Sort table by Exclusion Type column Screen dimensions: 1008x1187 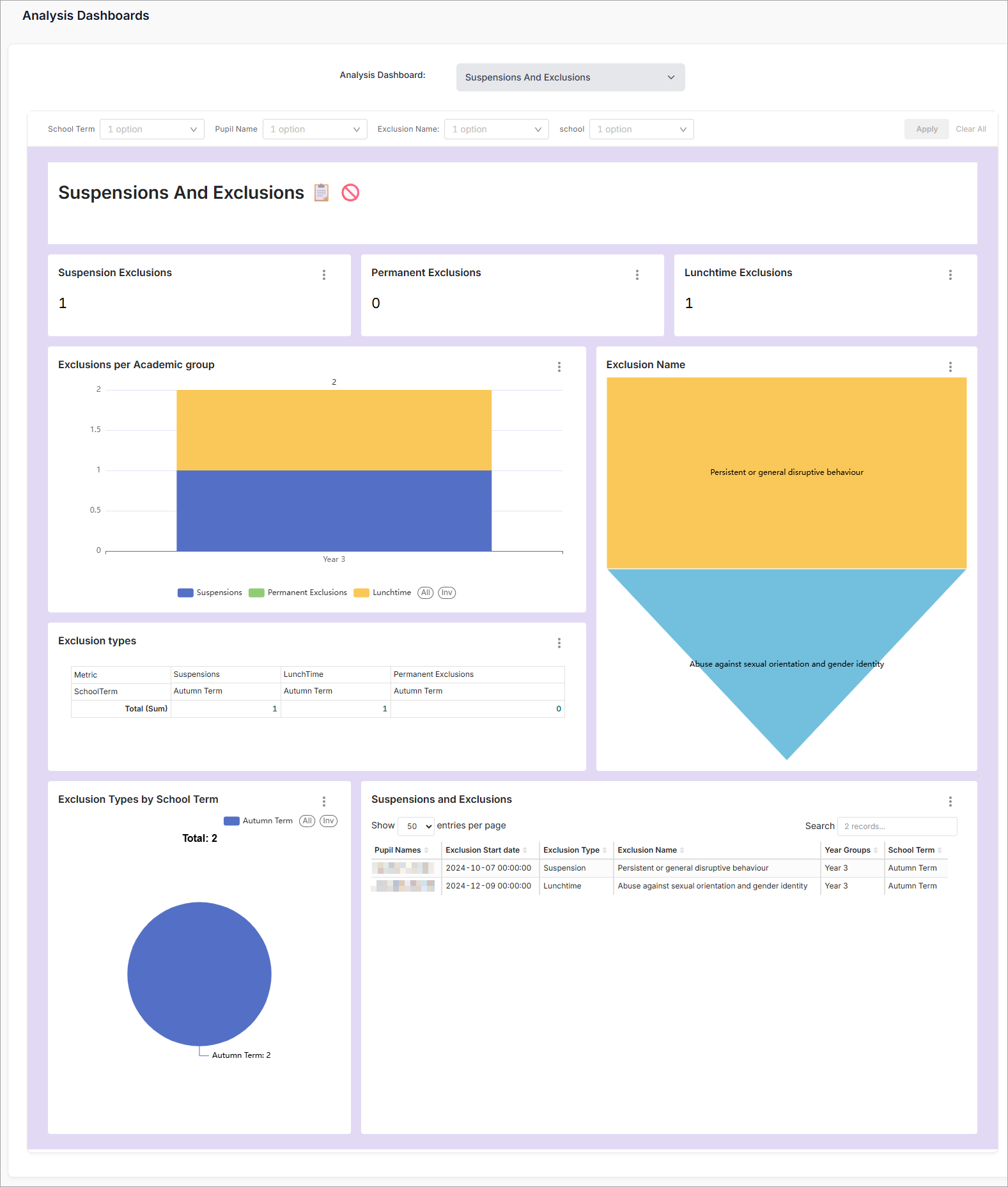click(574, 850)
